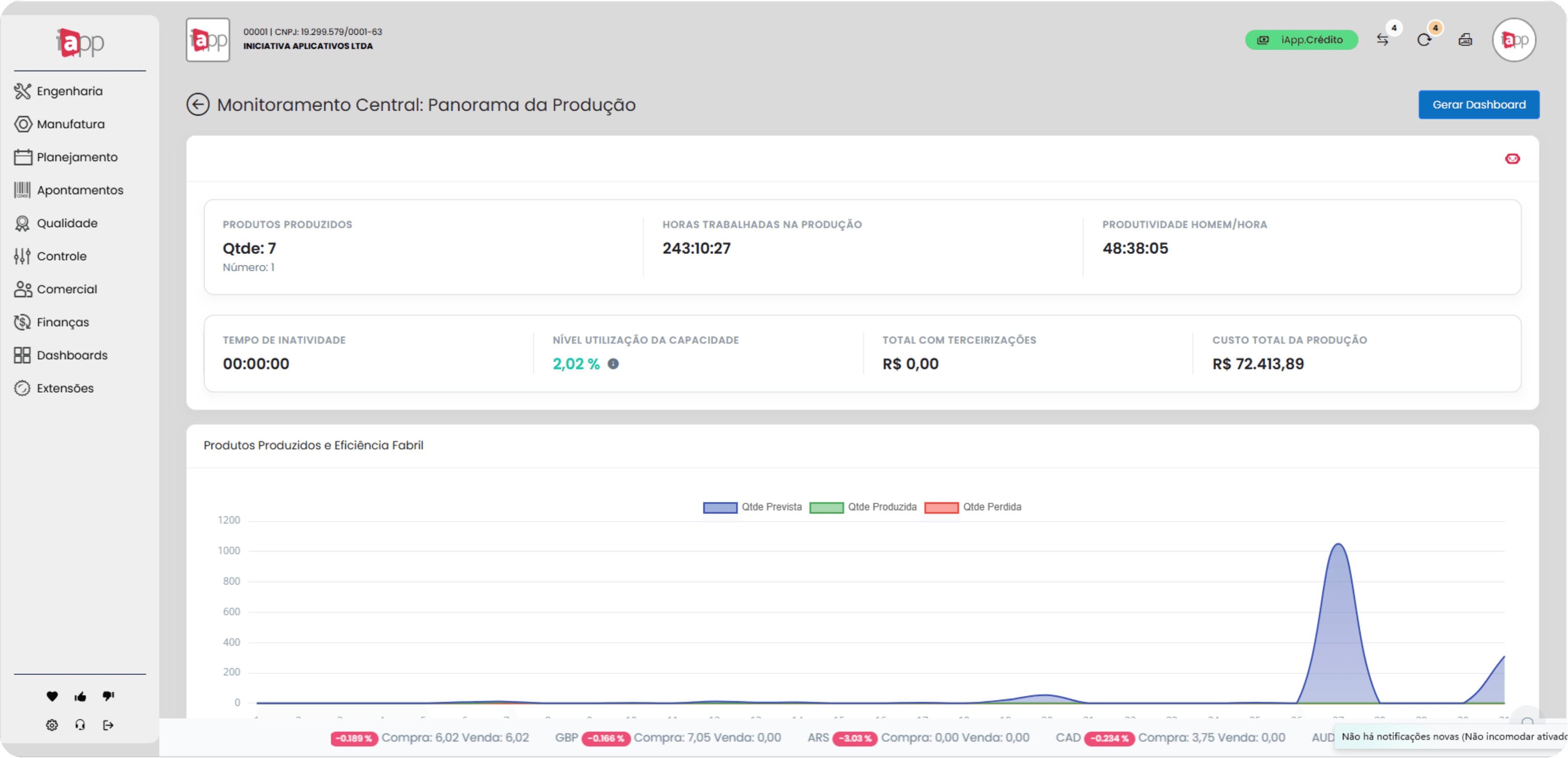The width and height of the screenshot is (1568, 758).
Task: Click the logout icon in sidebar
Action: [108, 725]
